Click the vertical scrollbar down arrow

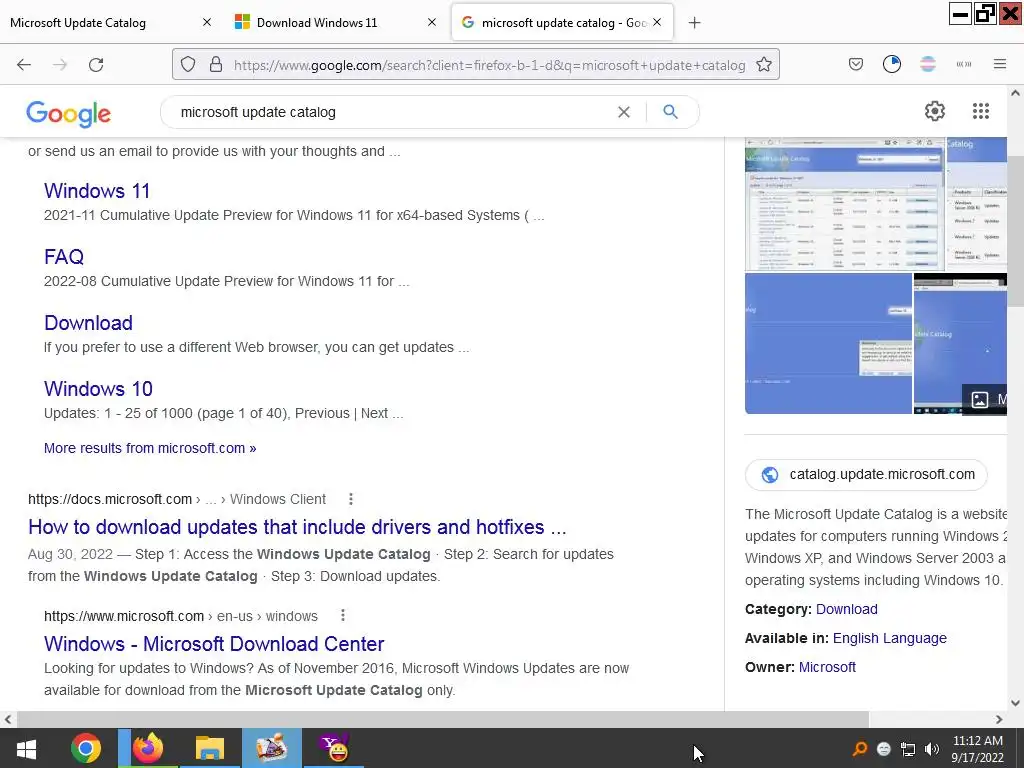1015,703
